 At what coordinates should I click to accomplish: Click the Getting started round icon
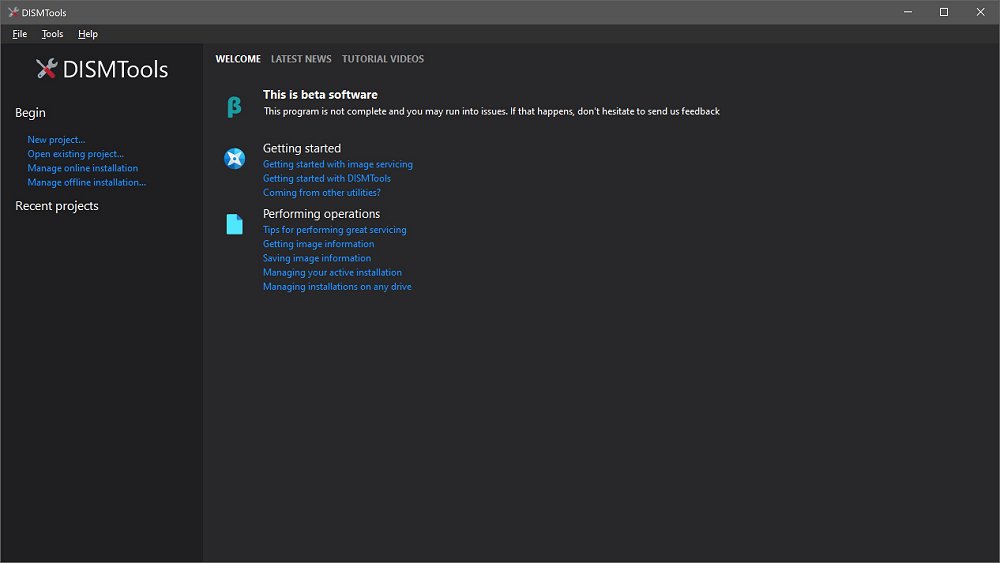pyautogui.click(x=234, y=158)
